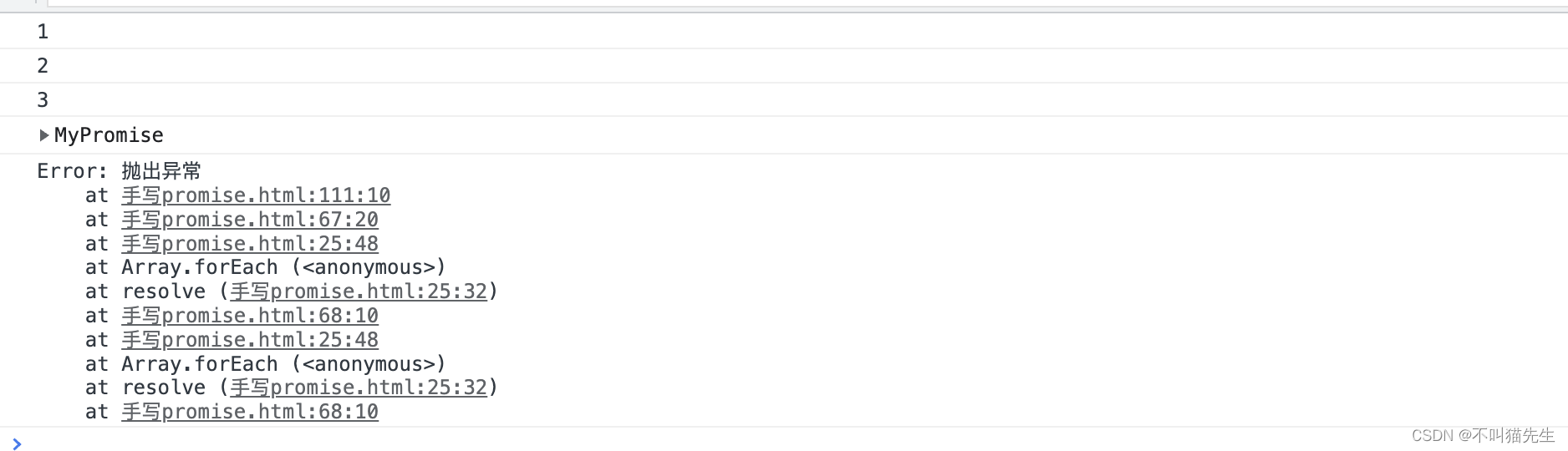
Task: Open the last 手写promise.html:68:10 link
Action: [250, 412]
